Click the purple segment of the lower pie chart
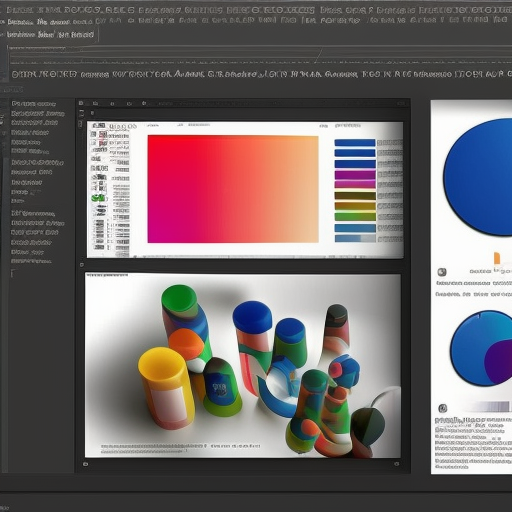Screen dimensions: 512x512 click(x=498, y=362)
